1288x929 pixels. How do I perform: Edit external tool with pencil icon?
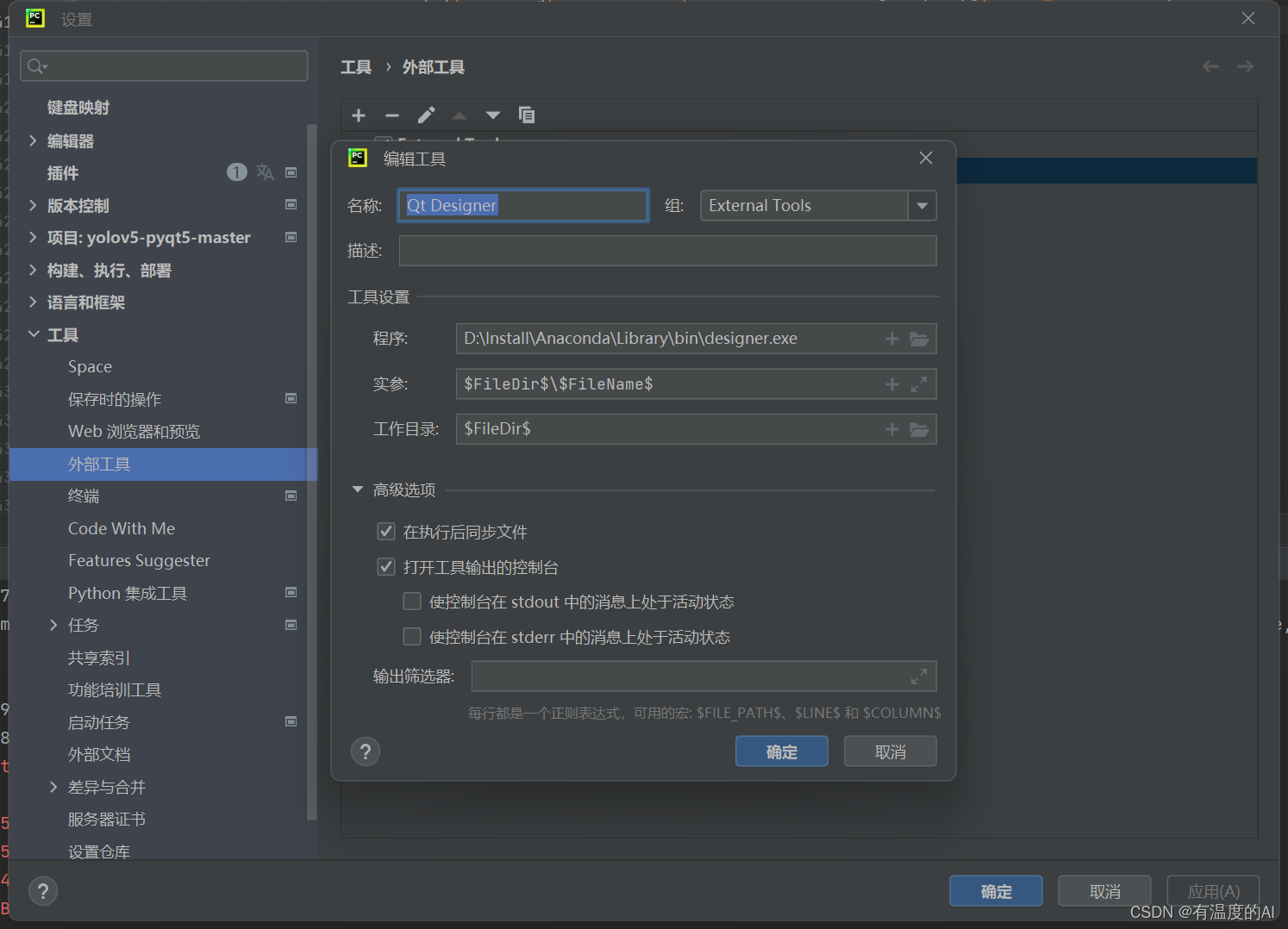(426, 115)
